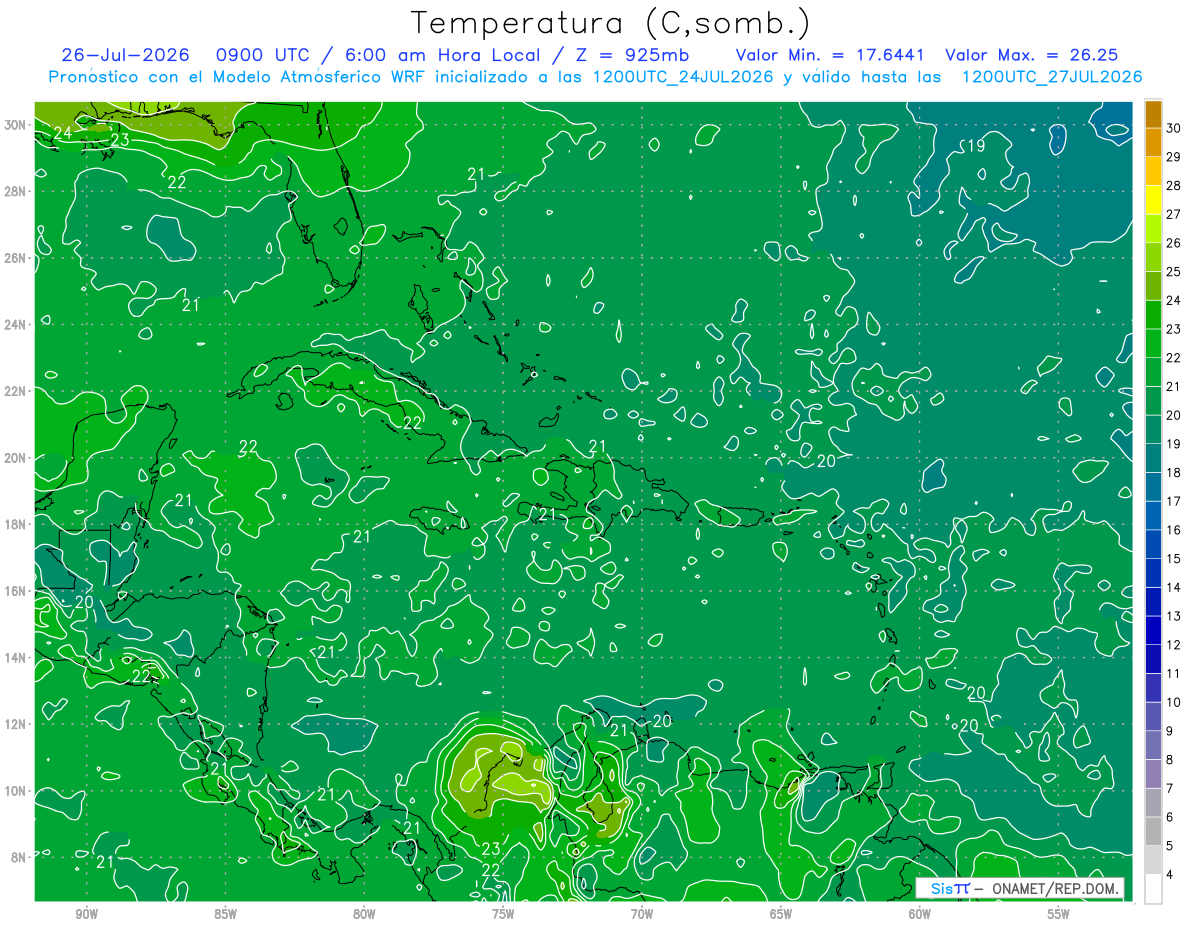Click the "90W" longitude axis label
The width and height of the screenshot is (1200, 927).
(86, 914)
